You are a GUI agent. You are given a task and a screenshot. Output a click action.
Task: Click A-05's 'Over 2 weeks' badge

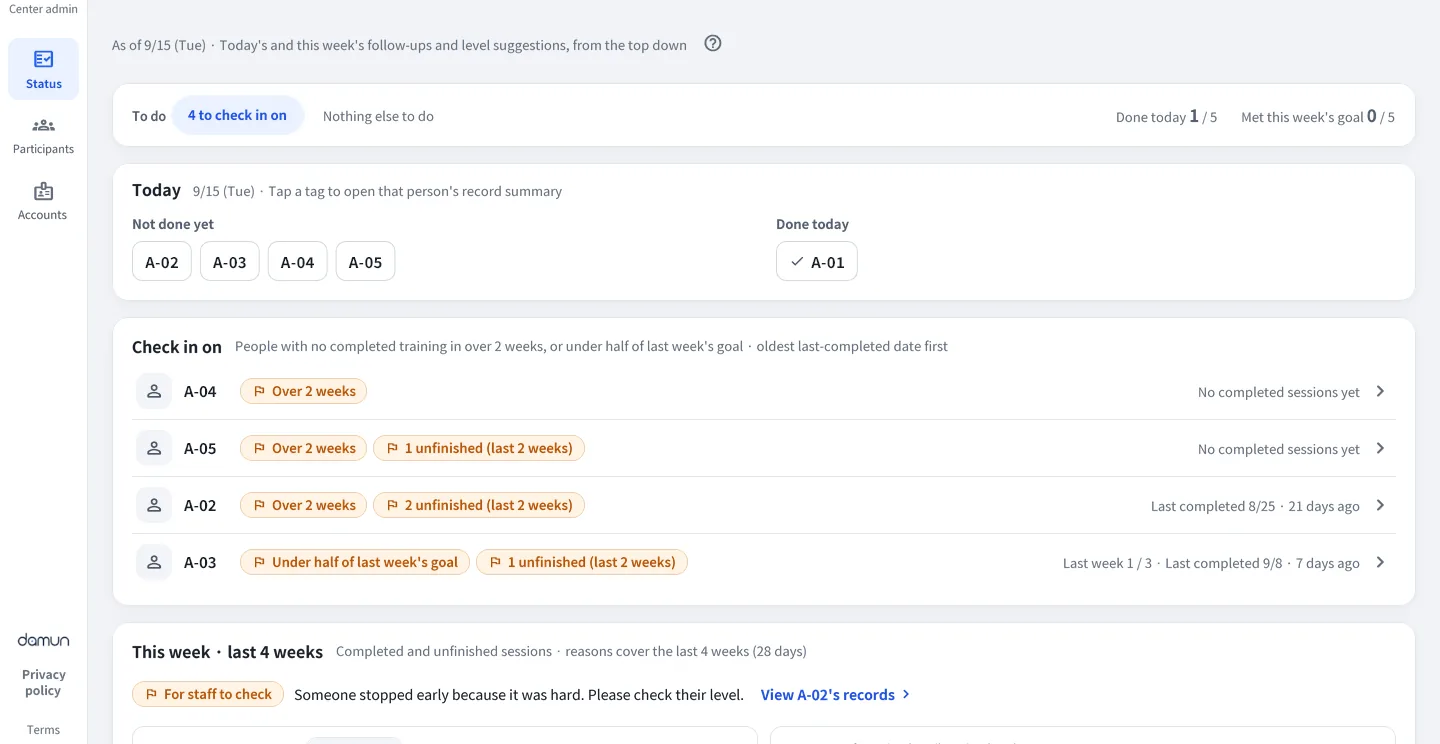(x=304, y=448)
